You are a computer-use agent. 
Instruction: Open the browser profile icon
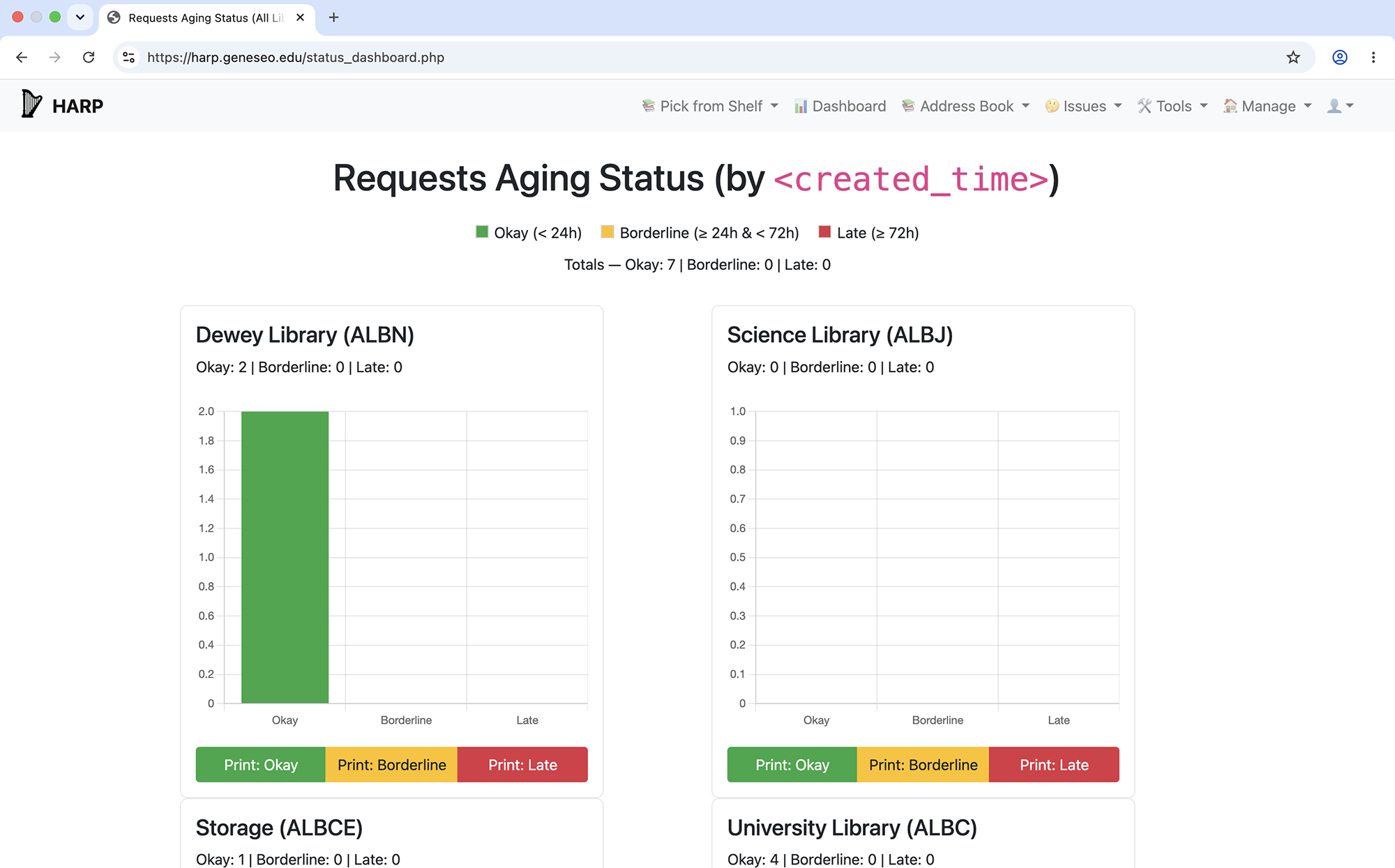1340,57
